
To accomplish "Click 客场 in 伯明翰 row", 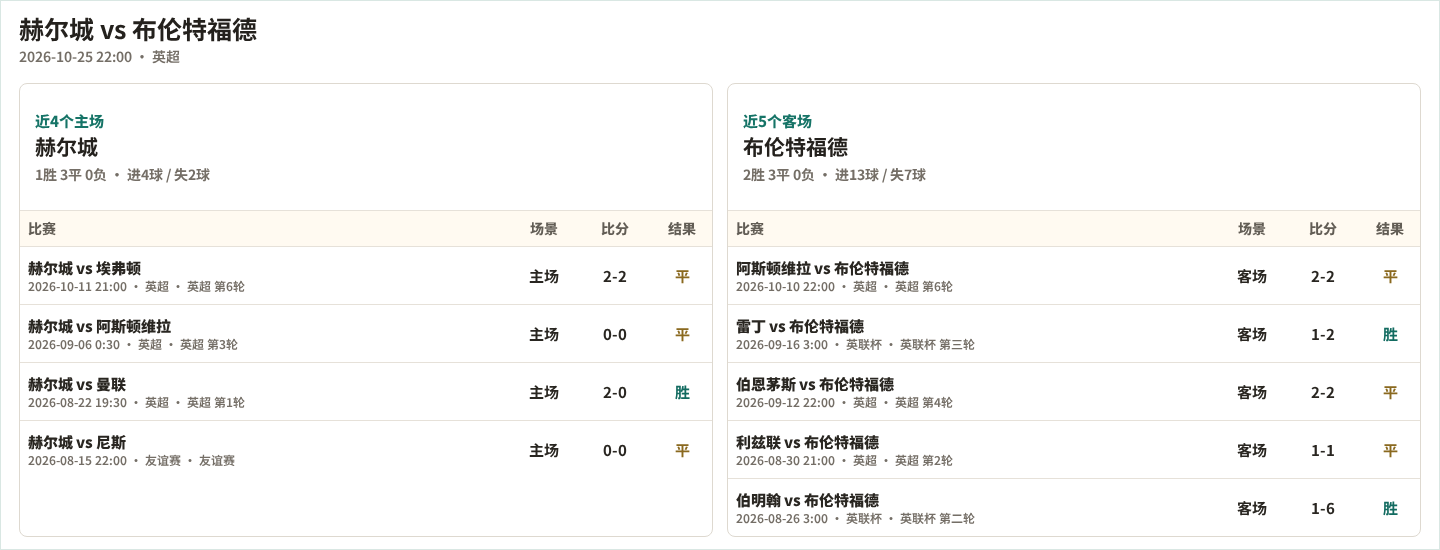I will click(1252, 508).
